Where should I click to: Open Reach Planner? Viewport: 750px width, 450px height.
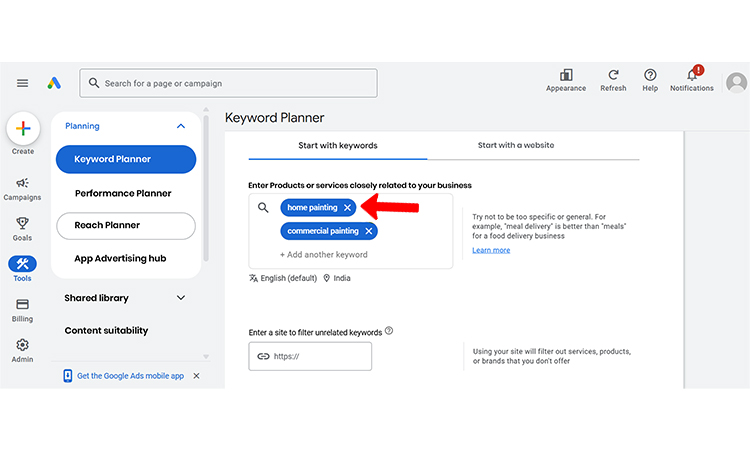[126, 226]
